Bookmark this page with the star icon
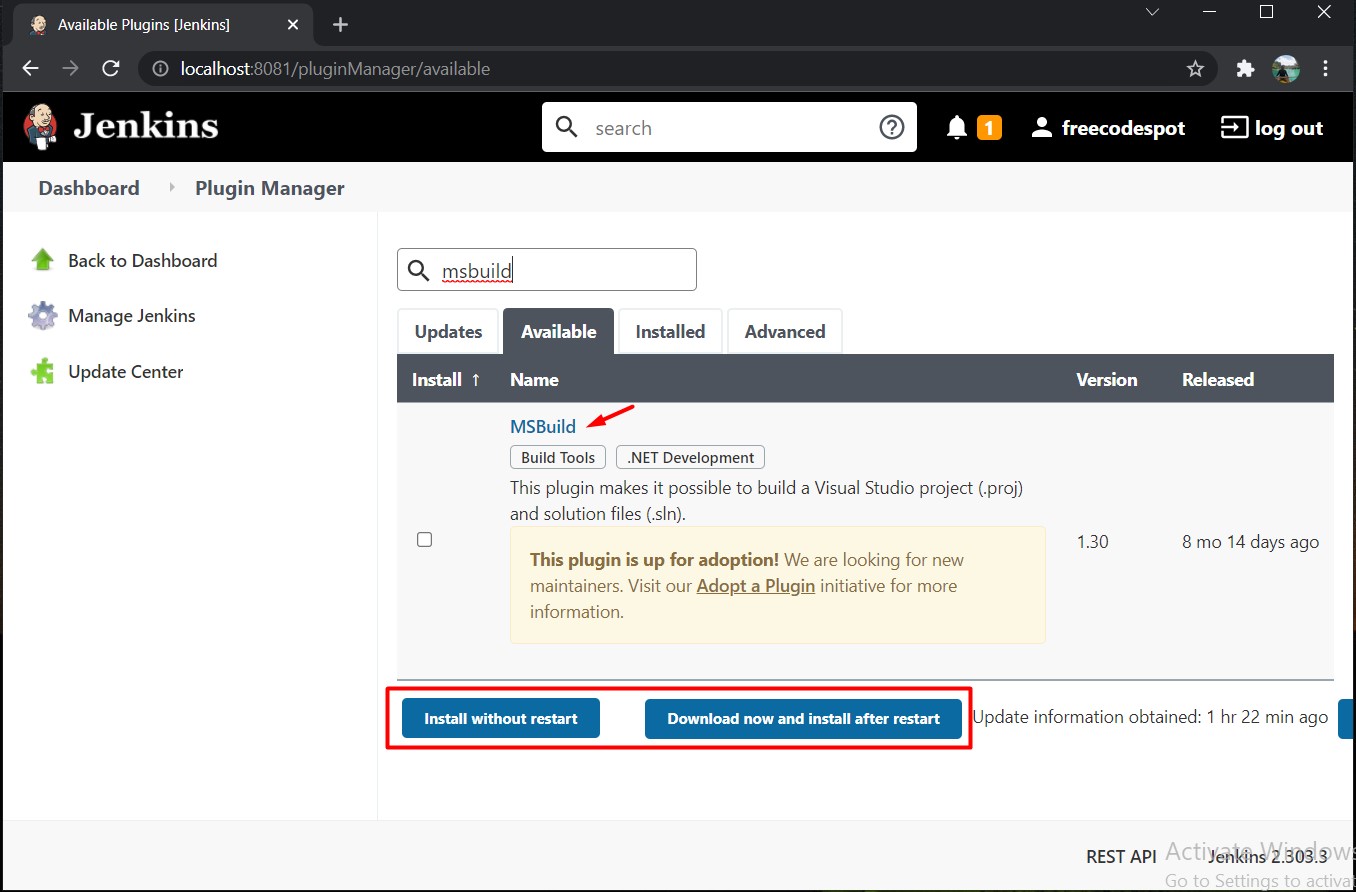 click(x=1195, y=69)
